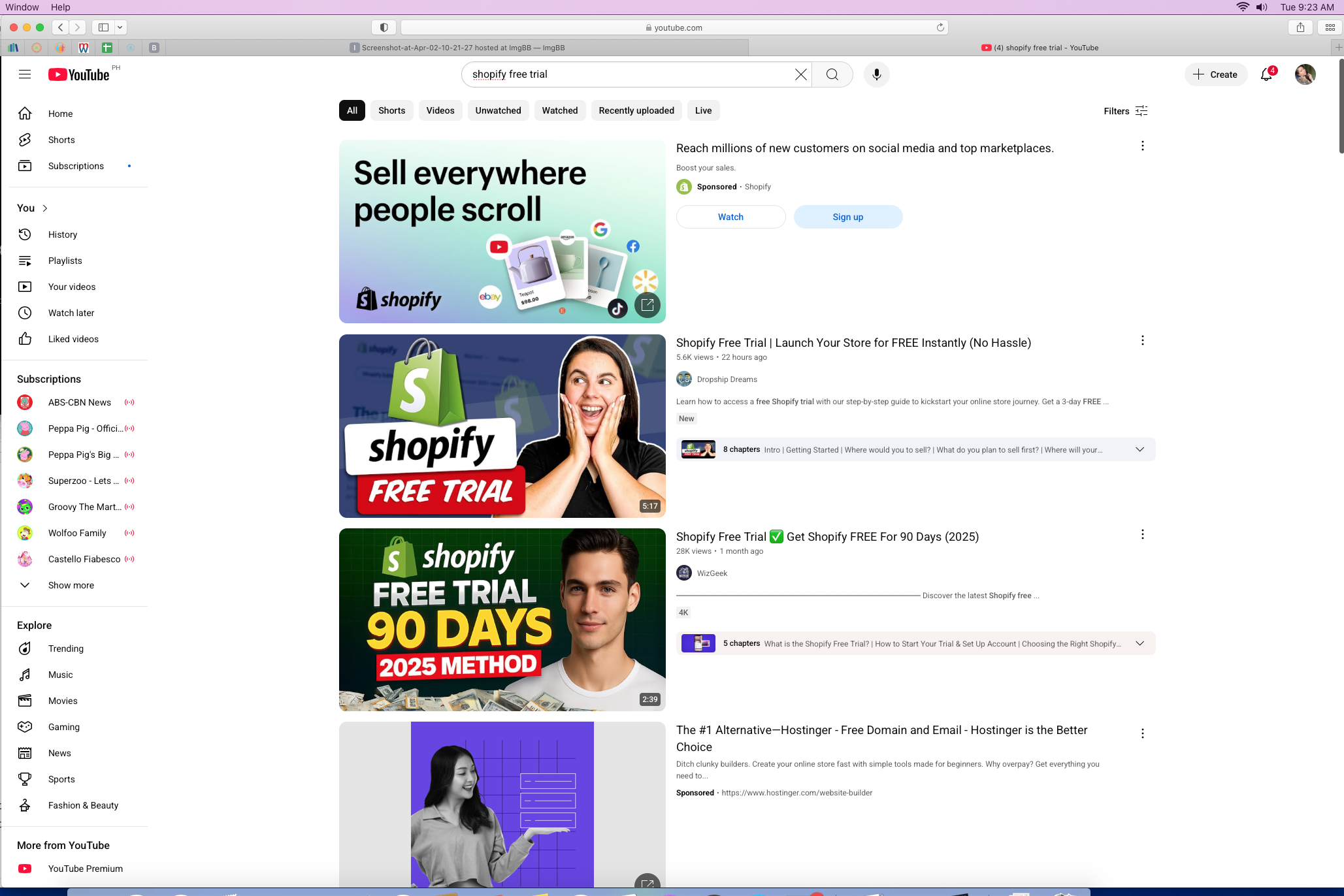This screenshot has height=896, width=1344.
Task: Select the Live filter chip
Action: coord(704,110)
